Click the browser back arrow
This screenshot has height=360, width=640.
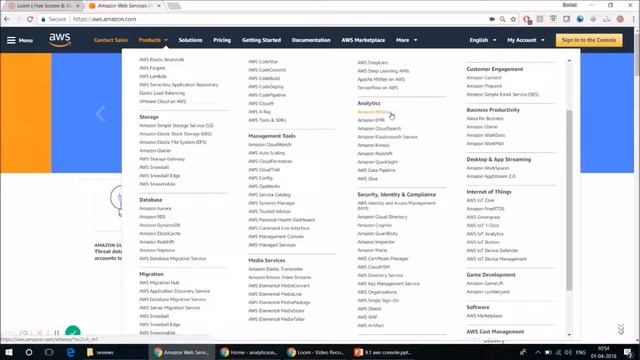tap(7, 19)
